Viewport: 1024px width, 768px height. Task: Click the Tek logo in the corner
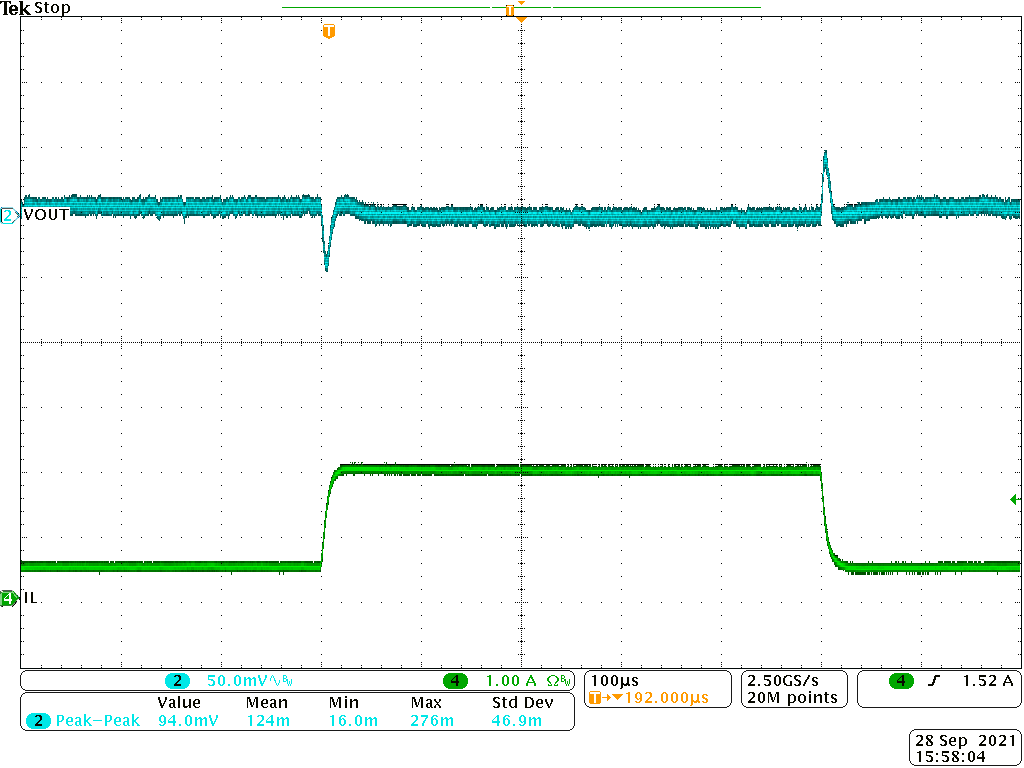pos(16,9)
